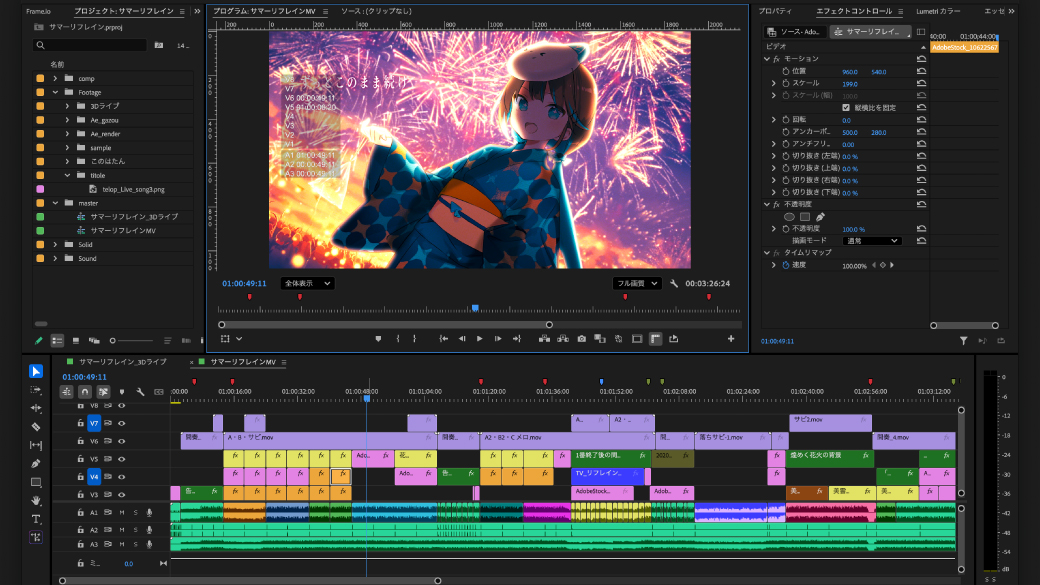The height and width of the screenshot is (585, 1040).
Task: Export frame with camera icon
Action: click(x=582, y=339)
